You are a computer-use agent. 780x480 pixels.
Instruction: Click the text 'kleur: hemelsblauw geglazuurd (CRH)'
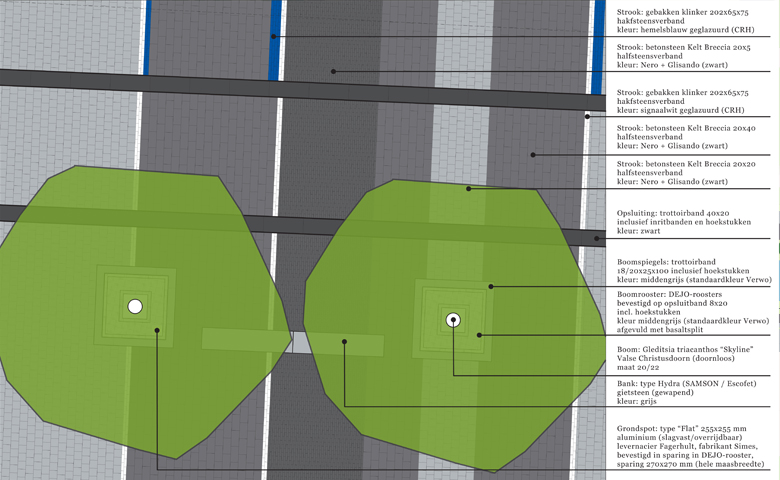(685, 30)
